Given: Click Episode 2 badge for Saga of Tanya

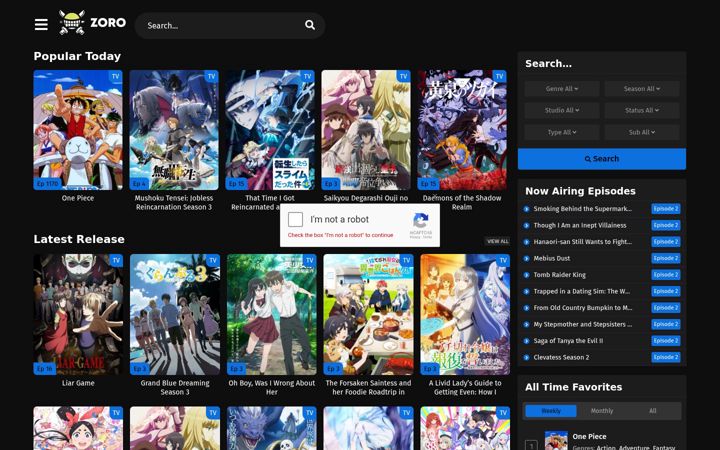Looking at the screenshot, I should point(666,341).
